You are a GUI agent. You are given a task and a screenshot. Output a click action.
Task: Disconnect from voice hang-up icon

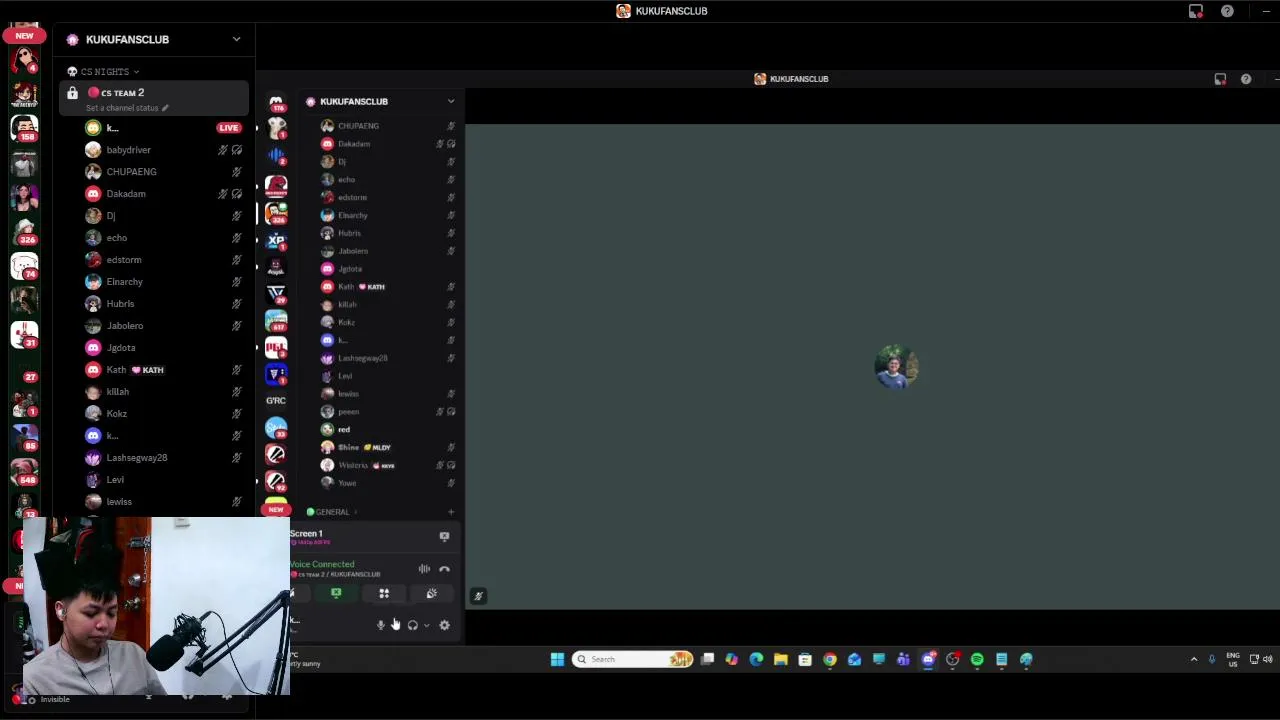coord(444,569)
